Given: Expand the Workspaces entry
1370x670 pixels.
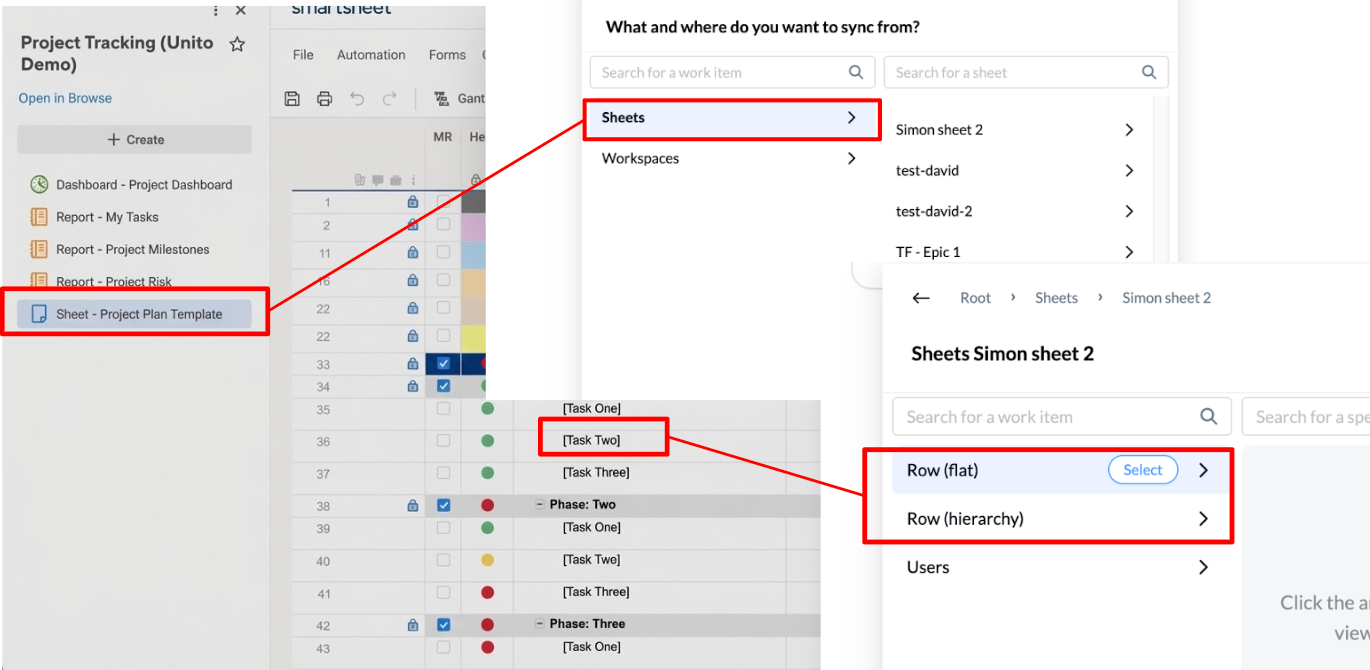Looking at the screenshot, I should point(851,157).
